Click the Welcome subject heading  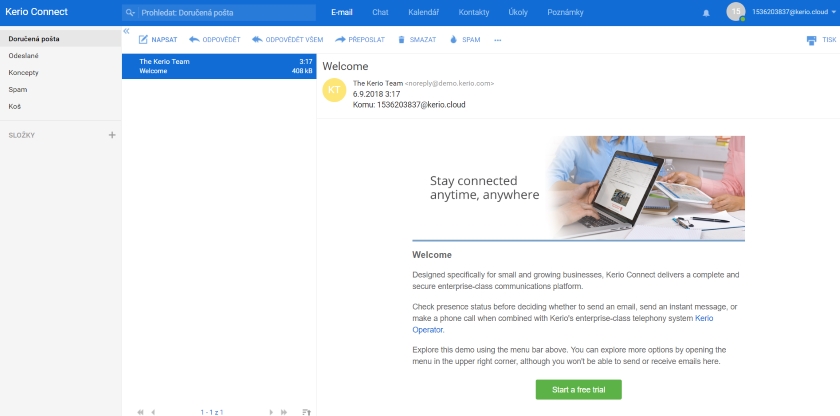(x=345, y=66)
